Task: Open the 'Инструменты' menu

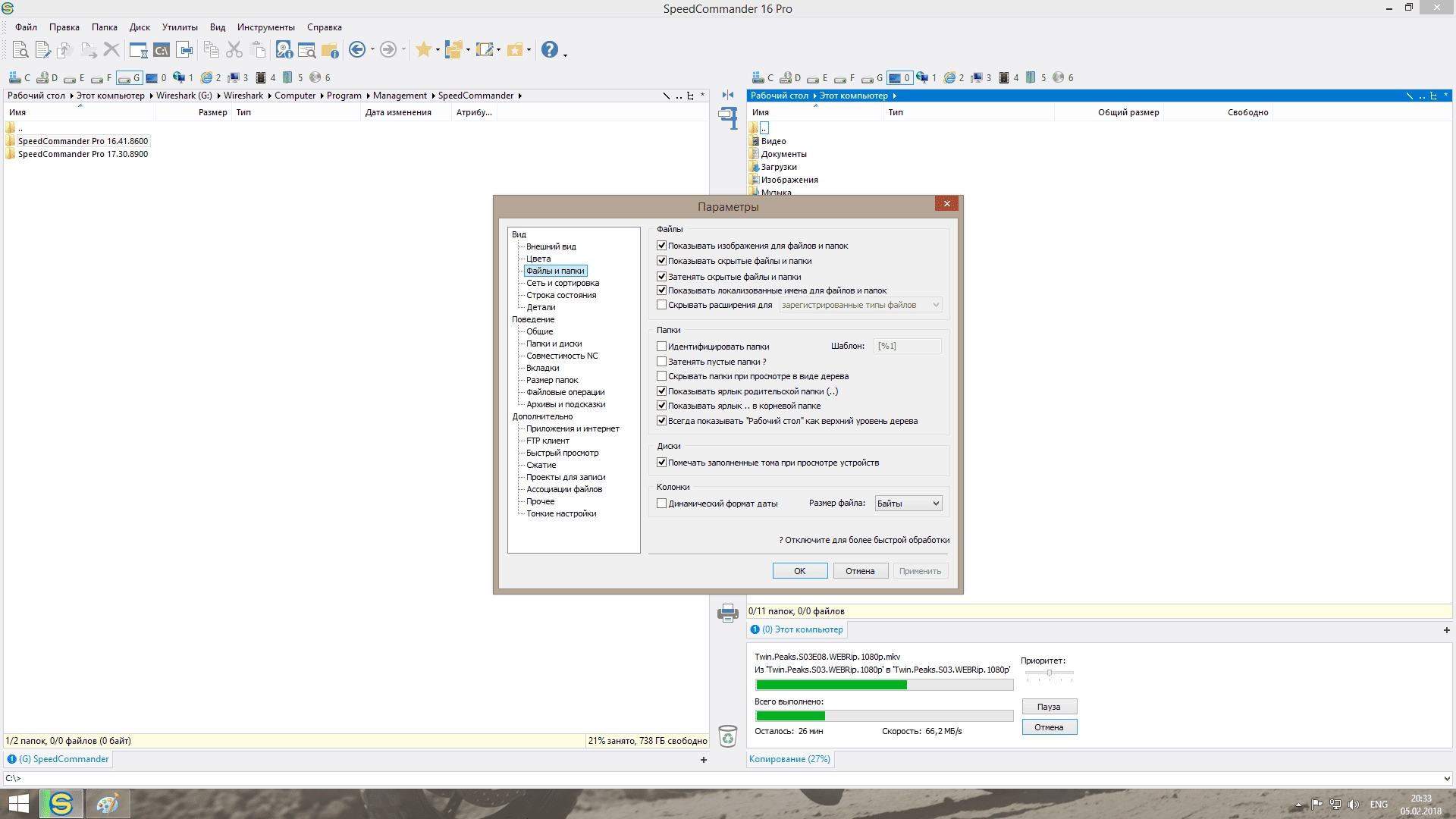Action: click(x=265, y=27)
